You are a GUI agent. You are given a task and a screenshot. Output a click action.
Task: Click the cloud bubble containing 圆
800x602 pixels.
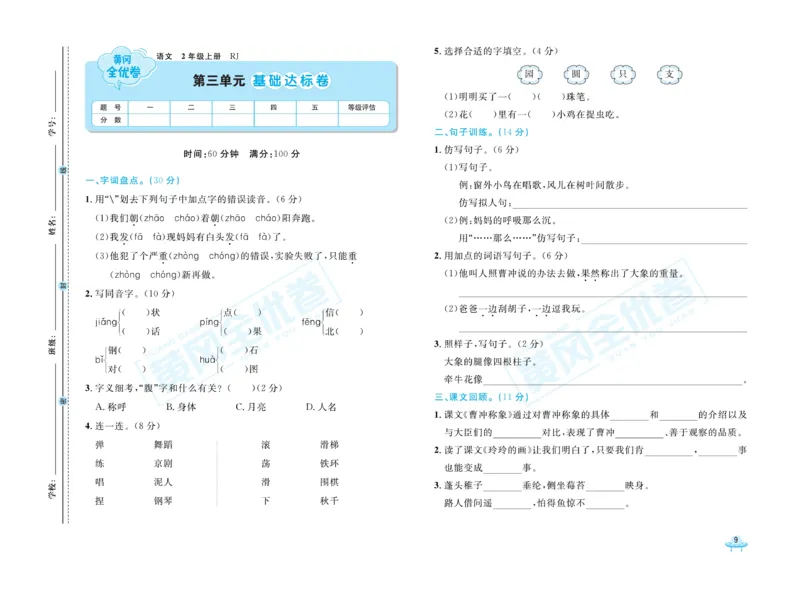tap(575, 74)
